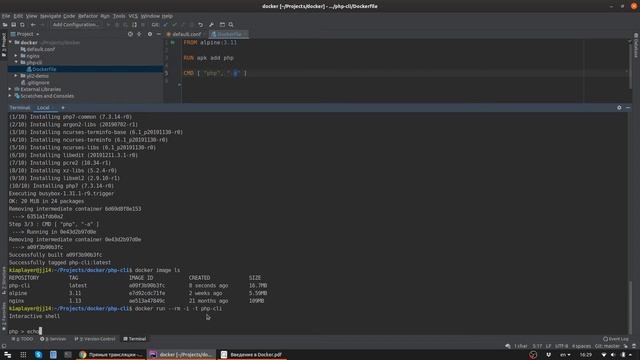640x360 pixels.
Task: Open the Refactor menu
Action: tap(88, 16)
